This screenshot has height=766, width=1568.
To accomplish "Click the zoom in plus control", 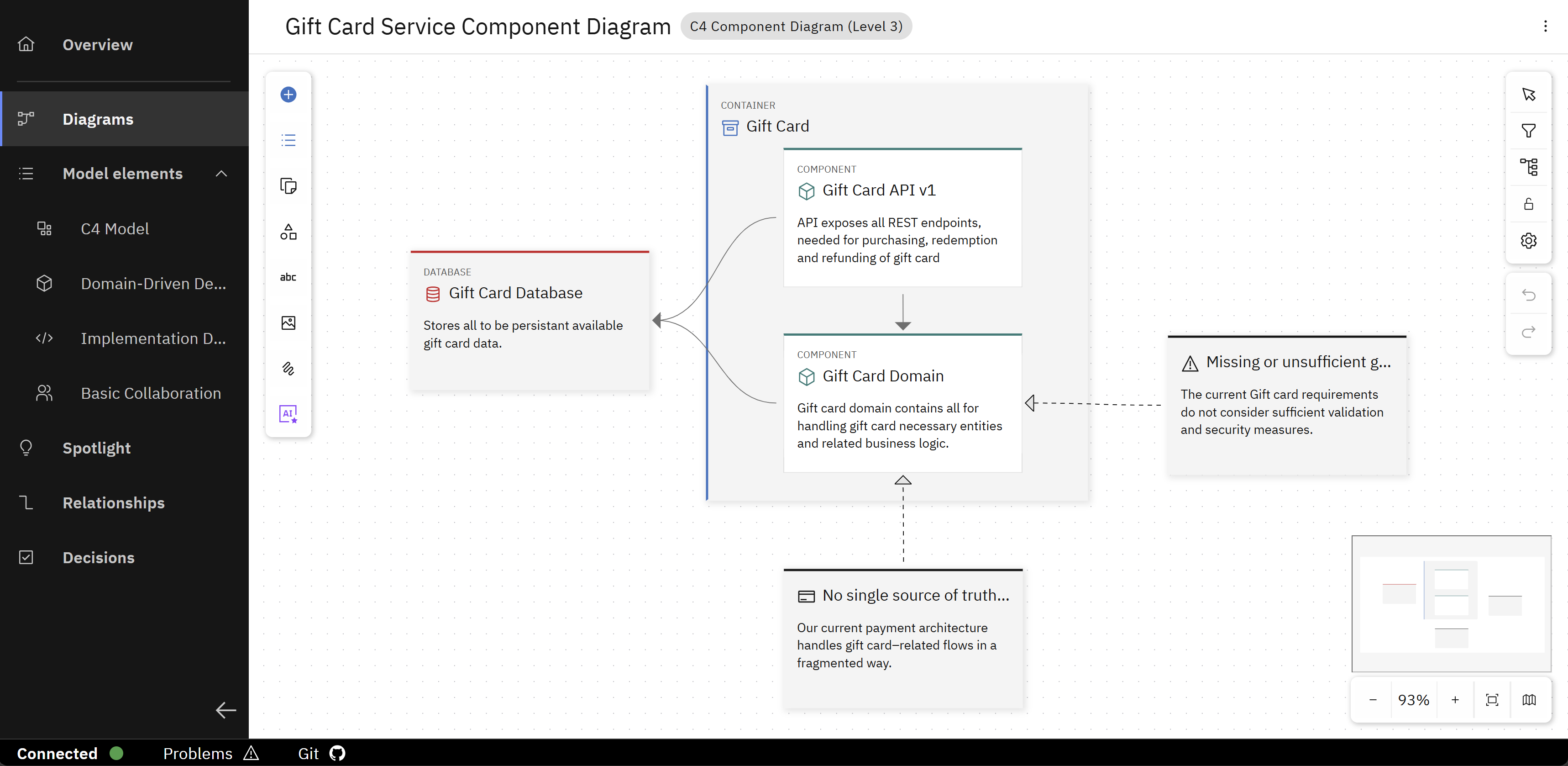I will (x=1455, y=700).
